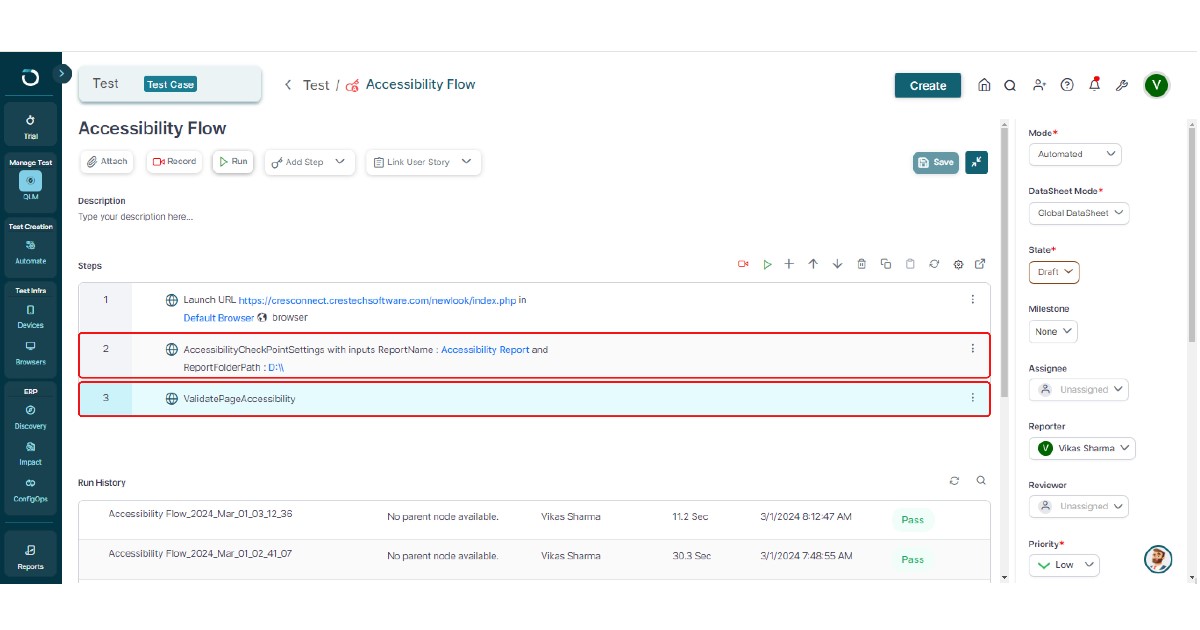Expand the left sidebar with the arrow toggle
1200x630 pixels.
[62, 73]
